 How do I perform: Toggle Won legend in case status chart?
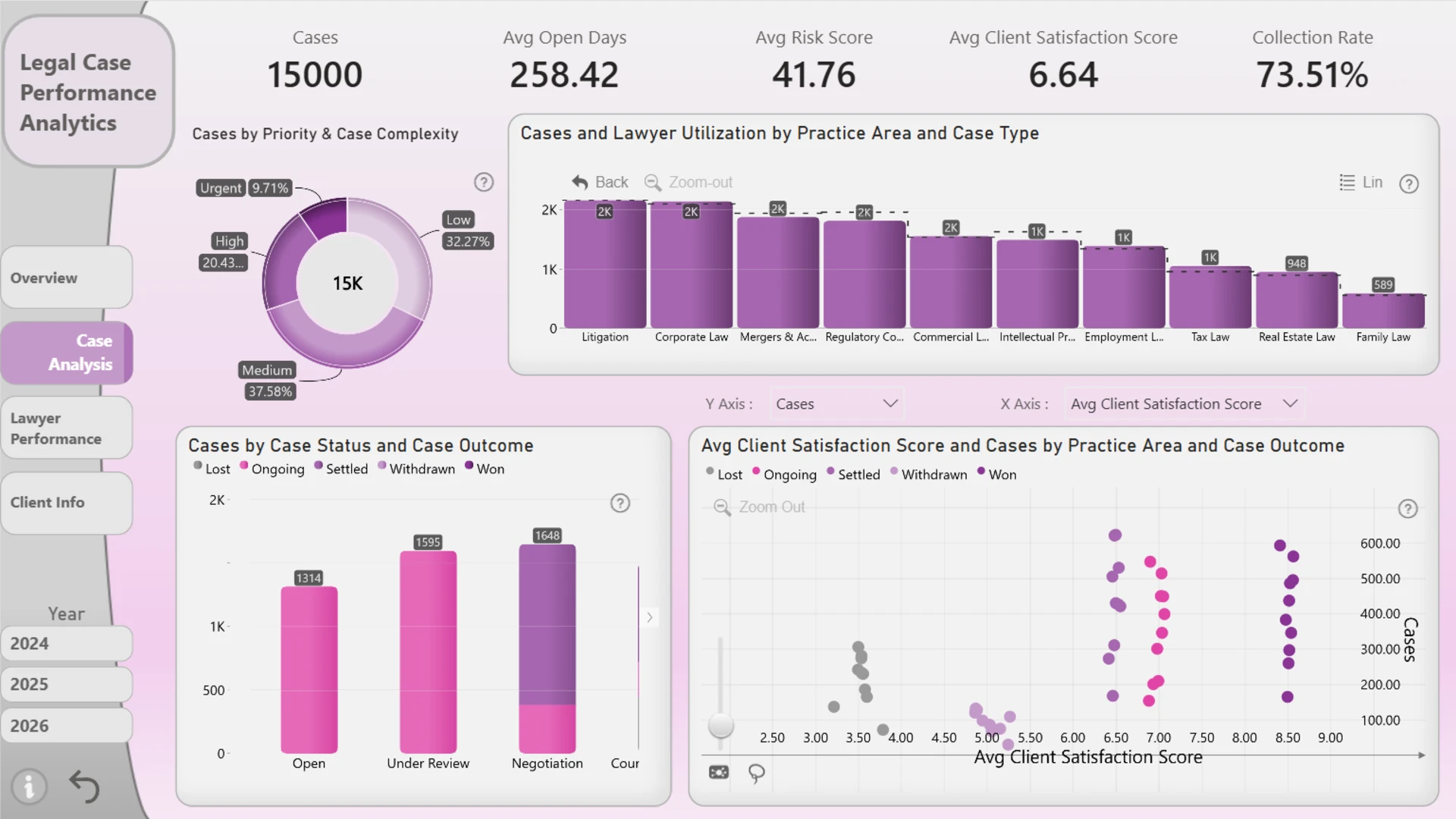tap(485, 469)
